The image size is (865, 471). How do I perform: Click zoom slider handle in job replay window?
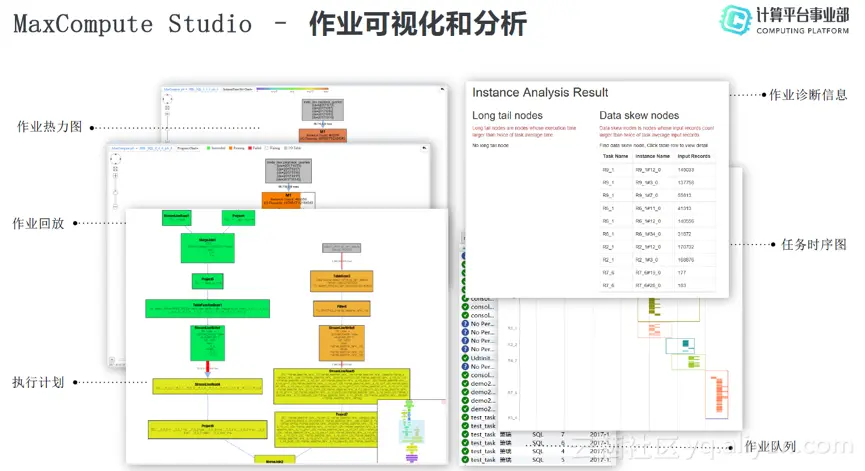(x=115, y=192)
